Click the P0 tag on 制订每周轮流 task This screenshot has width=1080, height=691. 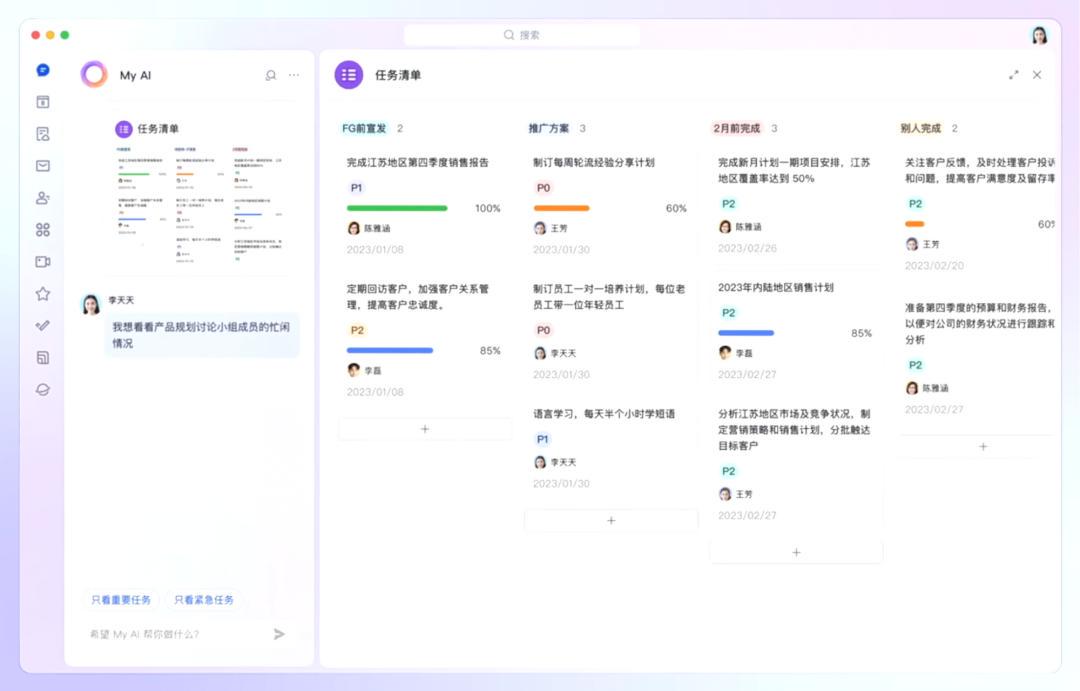(x=543, y=187)
